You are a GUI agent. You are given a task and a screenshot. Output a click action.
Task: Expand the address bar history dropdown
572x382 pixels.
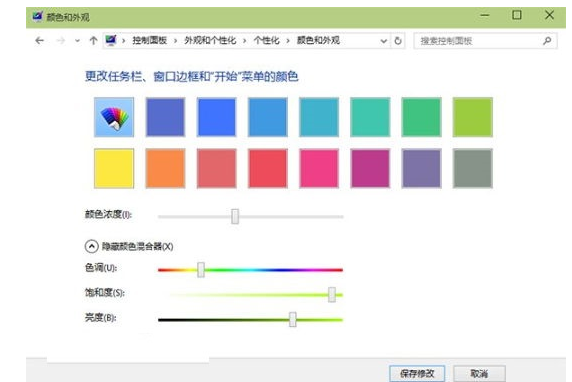[x=383, y=41]
